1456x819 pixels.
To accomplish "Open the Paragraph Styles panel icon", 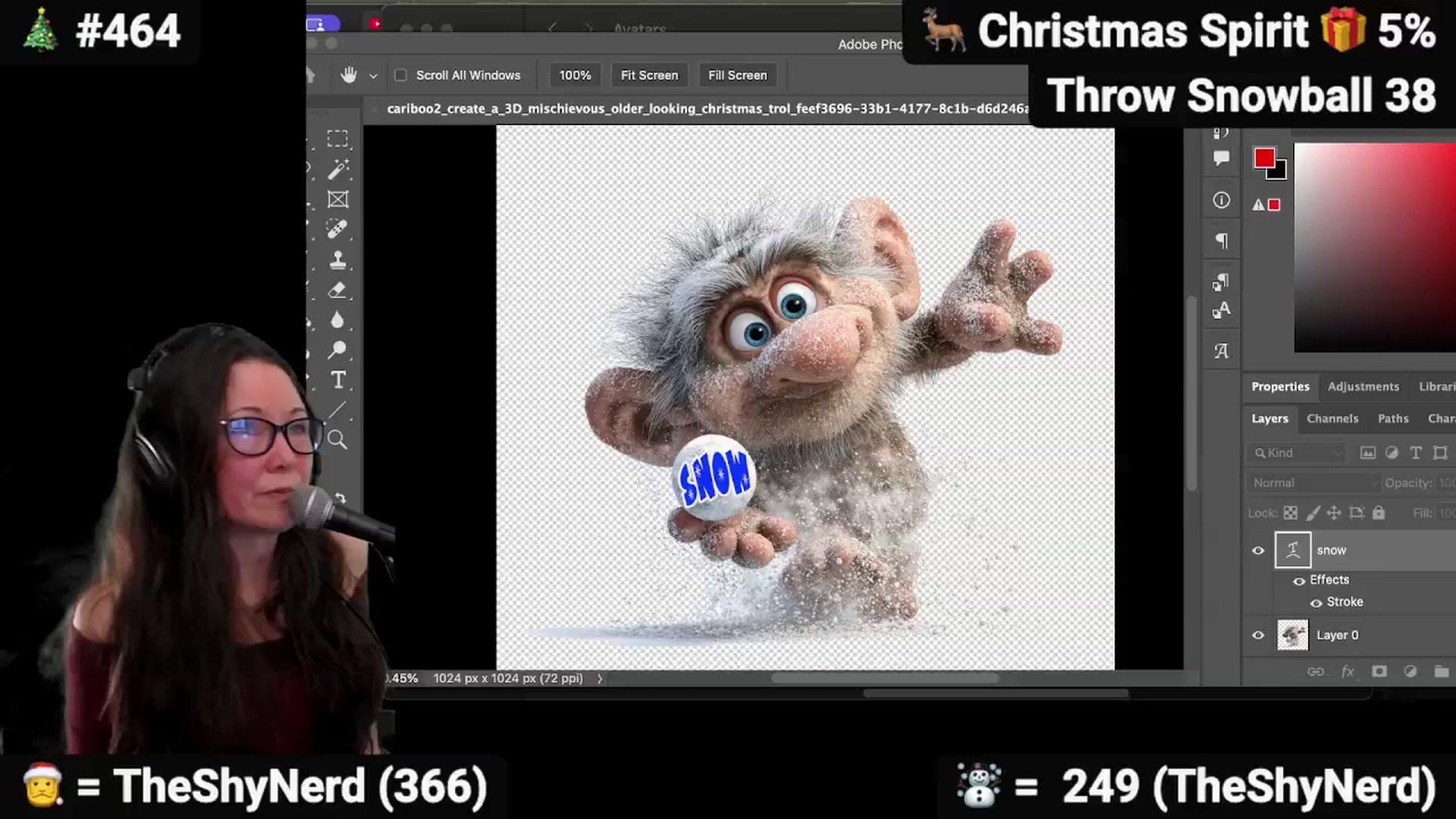I will point(1221,282).
